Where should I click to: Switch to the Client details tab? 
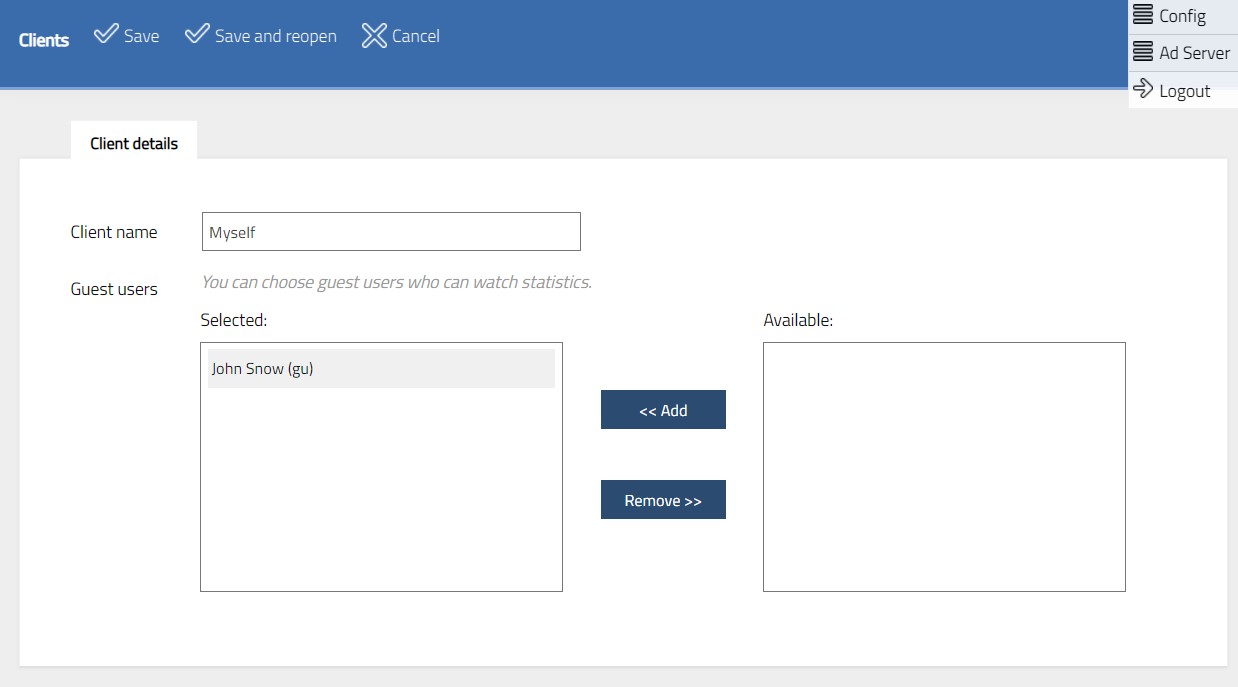[133, 142]
